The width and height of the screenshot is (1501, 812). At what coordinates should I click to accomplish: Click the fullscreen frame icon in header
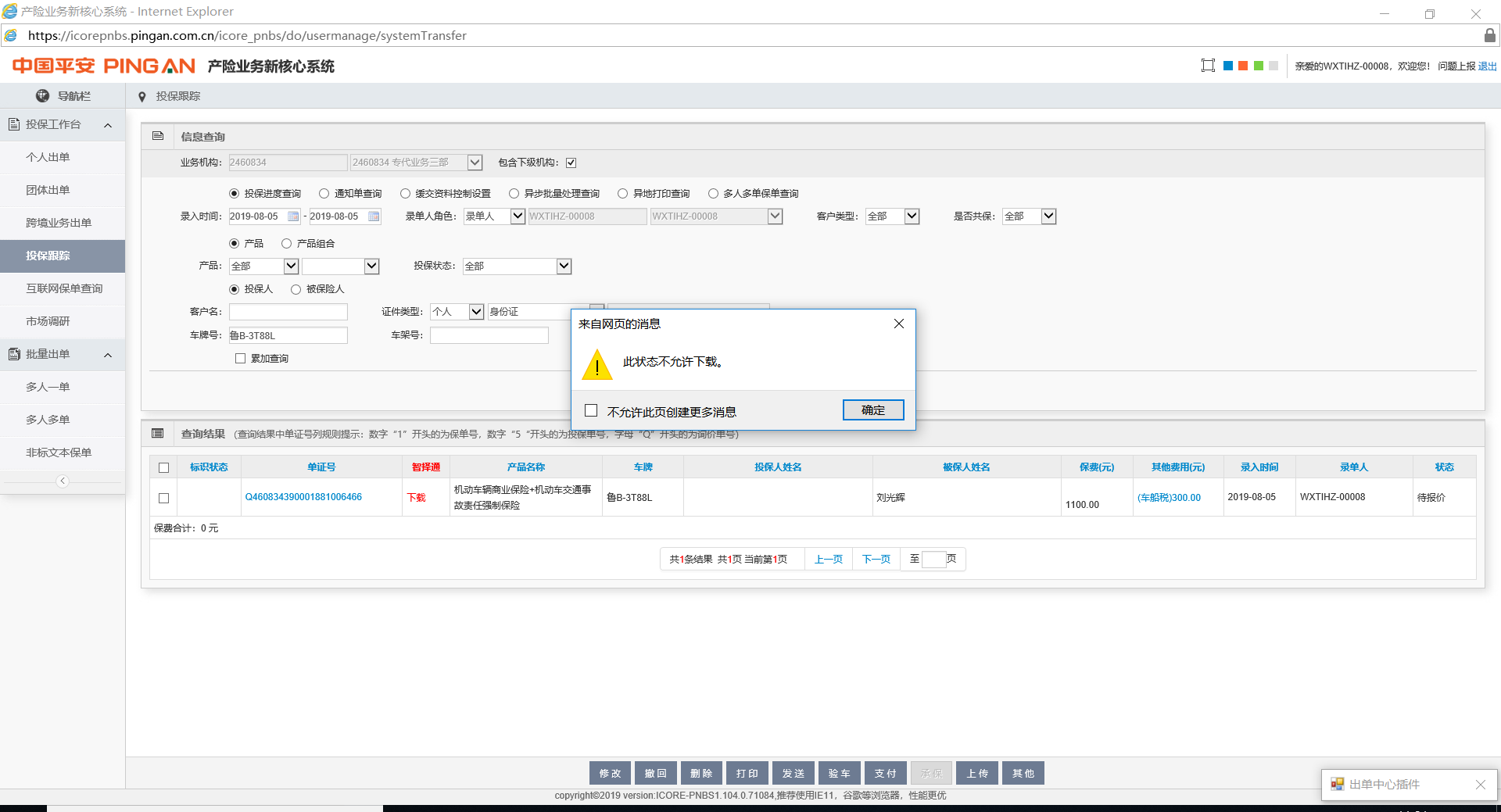pos(1208,66)
